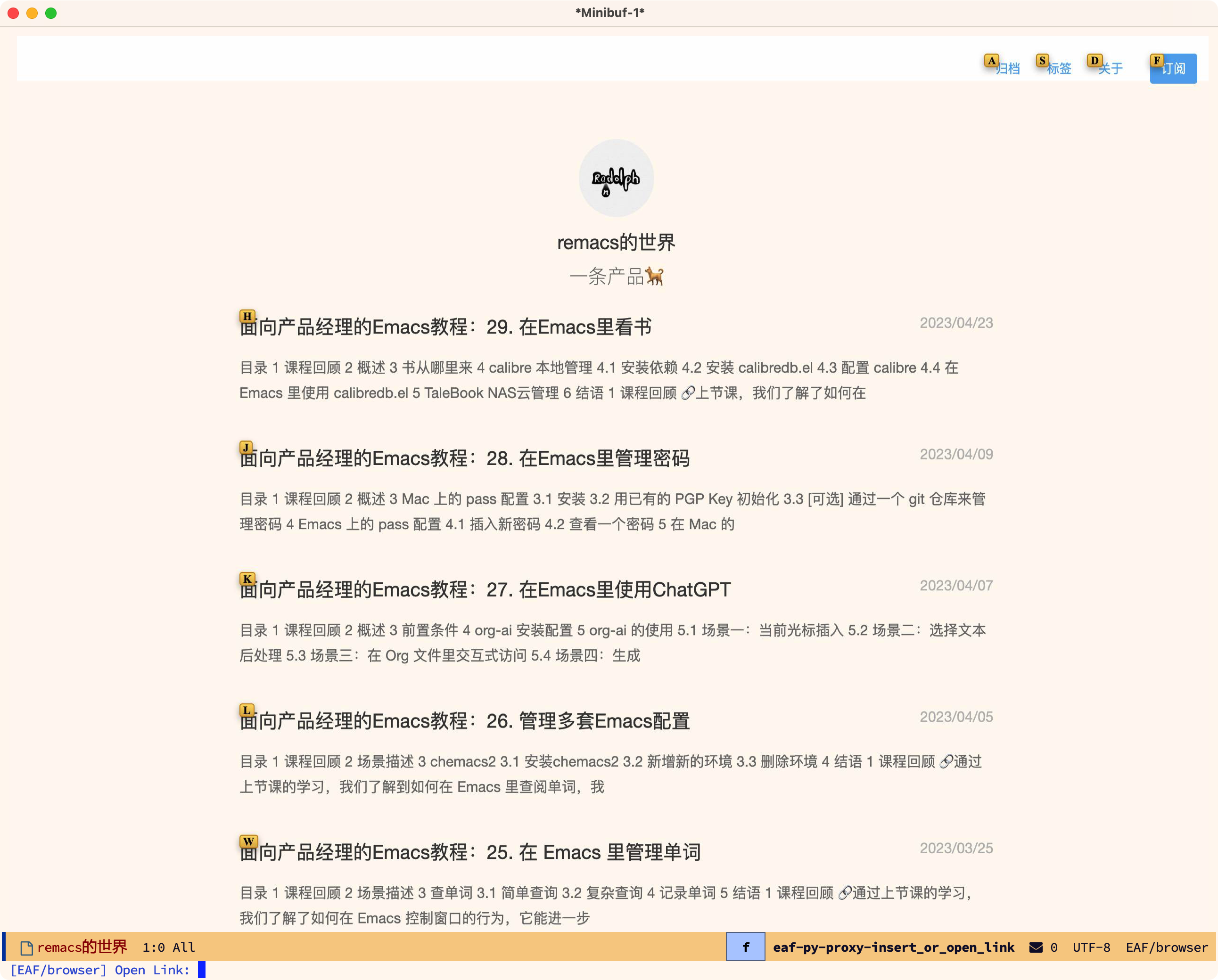1218x980 pixels.
Task: Click the EAF/browser mode indicator
Action: (1167, 947)
